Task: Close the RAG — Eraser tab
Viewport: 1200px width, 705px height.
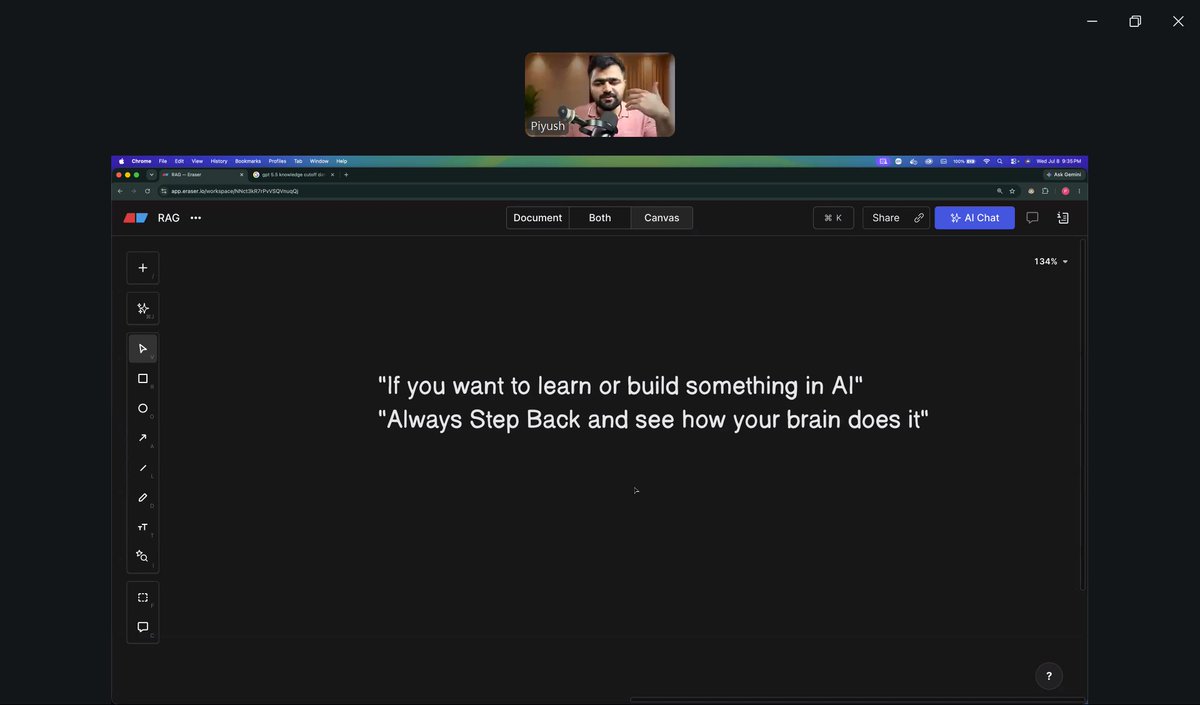Action: pos(241,175)
